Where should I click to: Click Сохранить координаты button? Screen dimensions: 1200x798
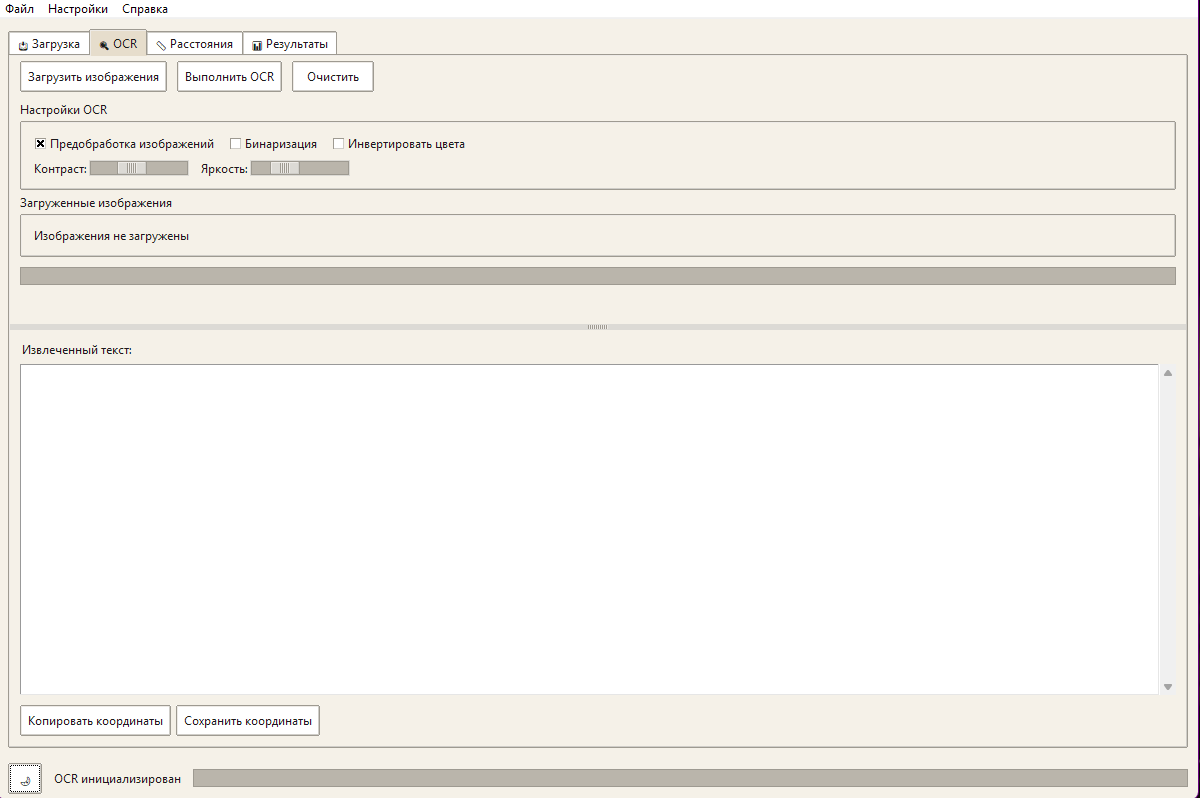pyautogui.click(x=248, y=721)
